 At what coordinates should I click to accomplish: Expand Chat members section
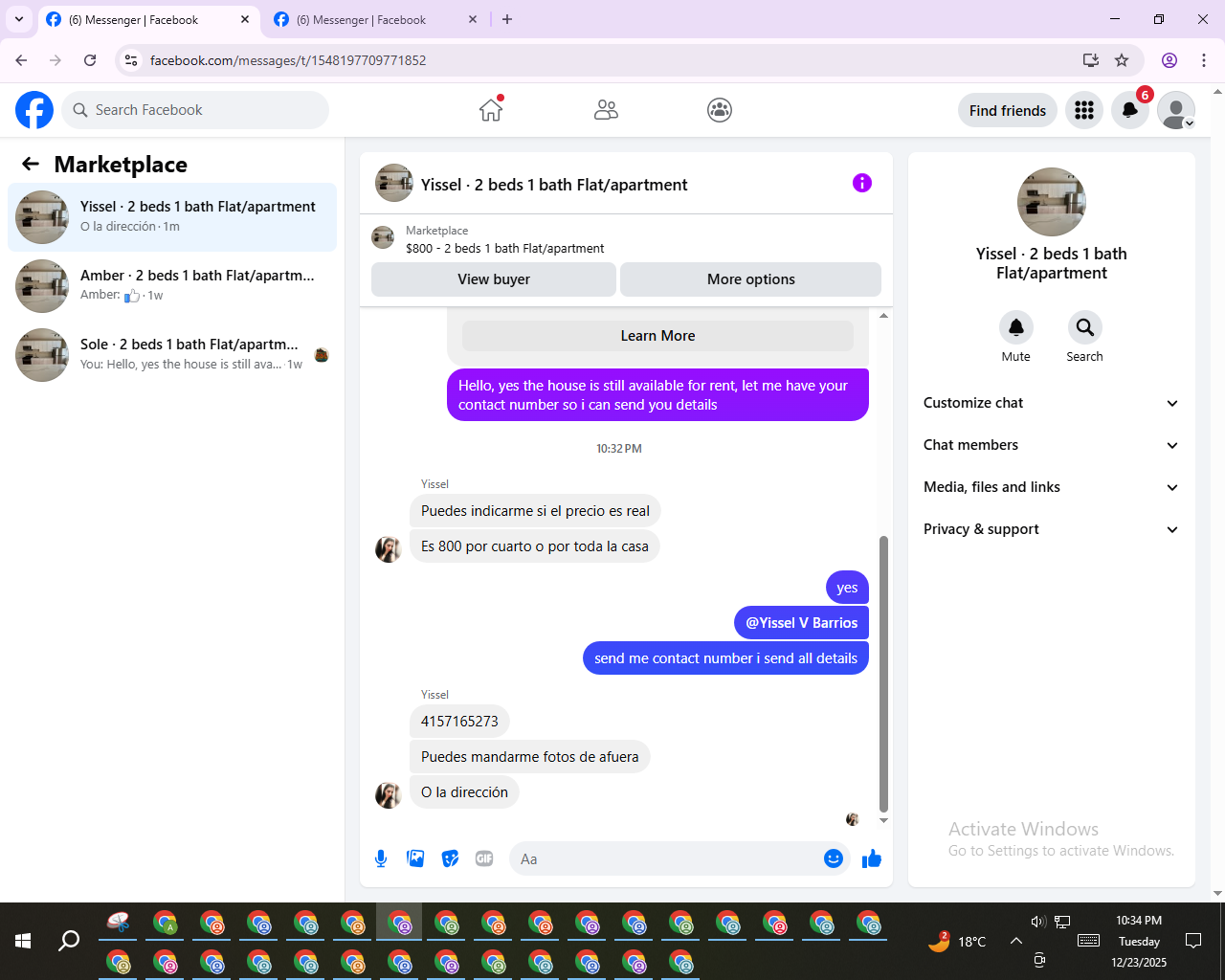click(x=1052, y=445)
